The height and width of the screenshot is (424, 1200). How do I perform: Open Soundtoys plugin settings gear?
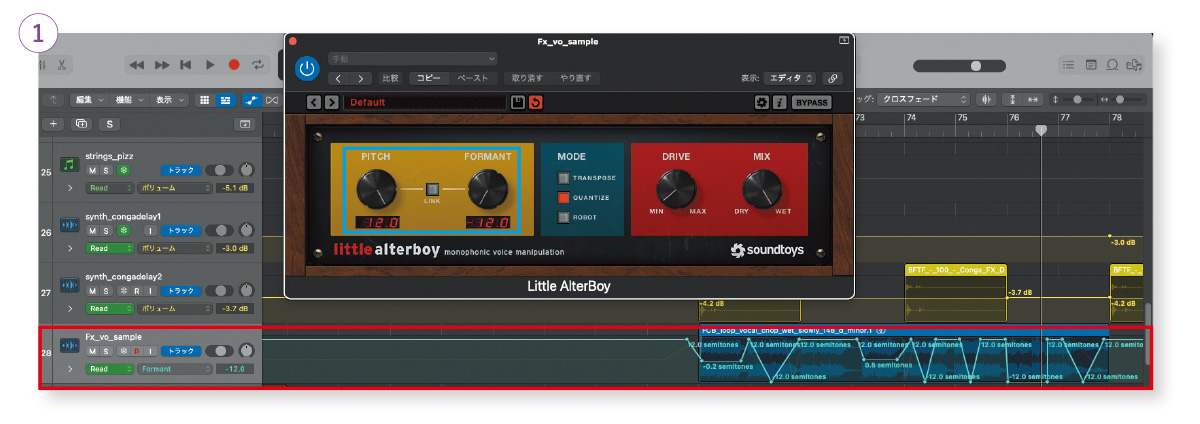pyautogui.click(x=761, y=102)
